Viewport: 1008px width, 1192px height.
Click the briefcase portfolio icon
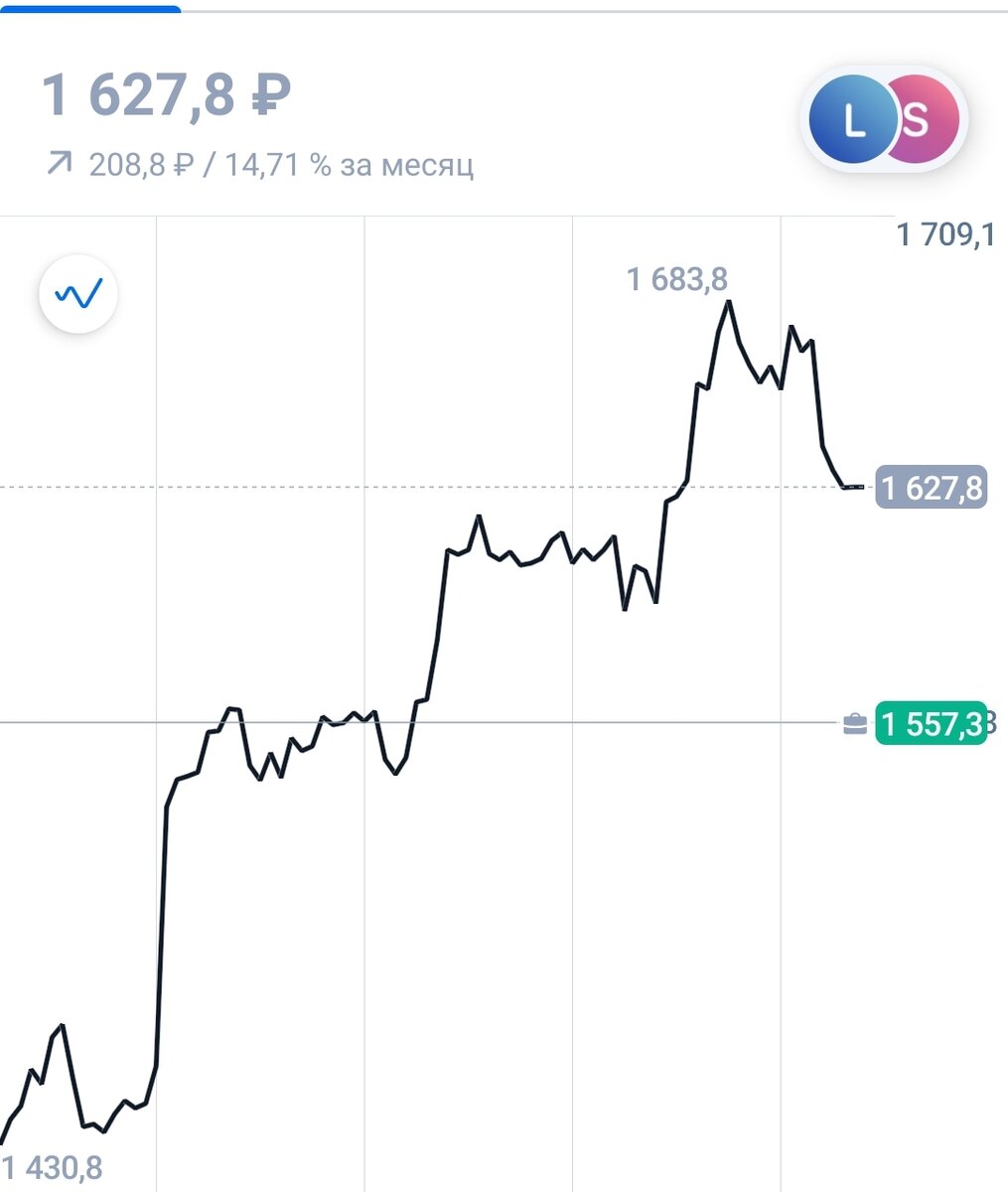click(855, 724)
